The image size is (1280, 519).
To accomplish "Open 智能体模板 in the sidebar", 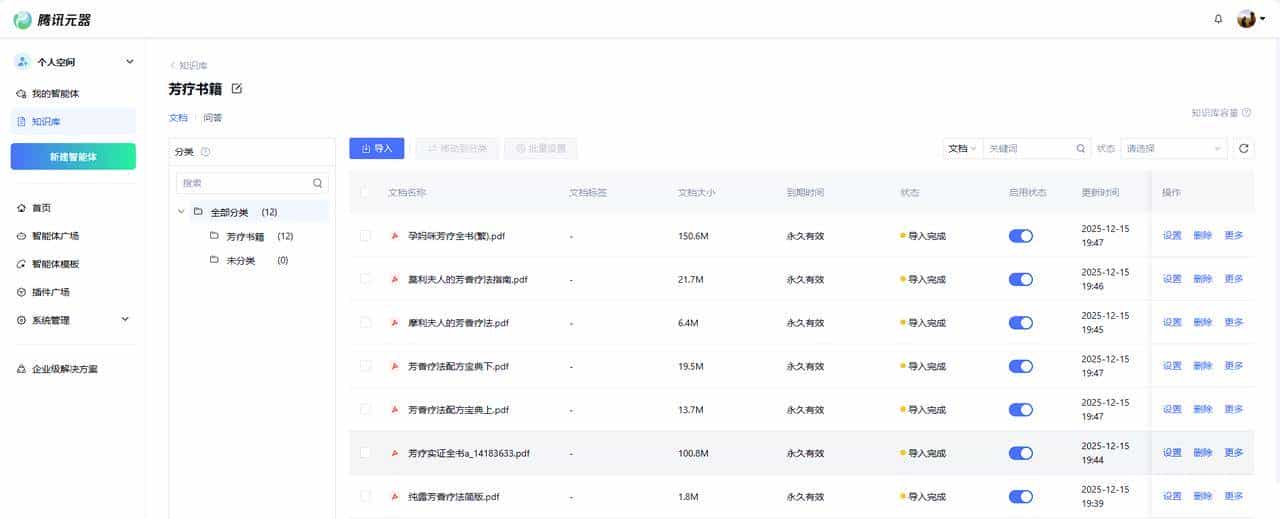I will pos(74,264).
